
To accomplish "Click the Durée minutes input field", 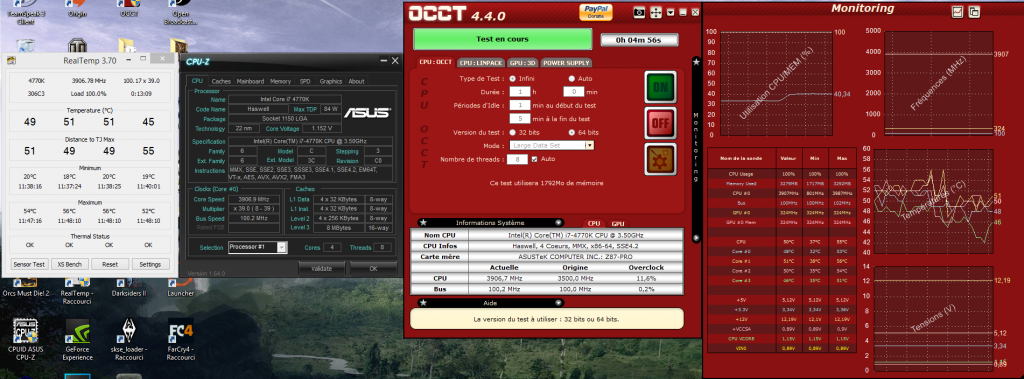I will (x=573, y=91).
